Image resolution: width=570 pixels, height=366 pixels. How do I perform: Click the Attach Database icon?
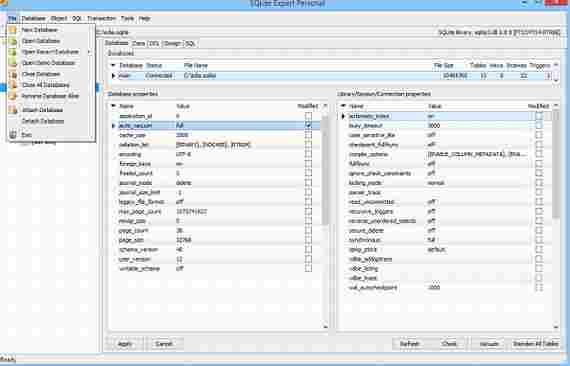(13, 110)
